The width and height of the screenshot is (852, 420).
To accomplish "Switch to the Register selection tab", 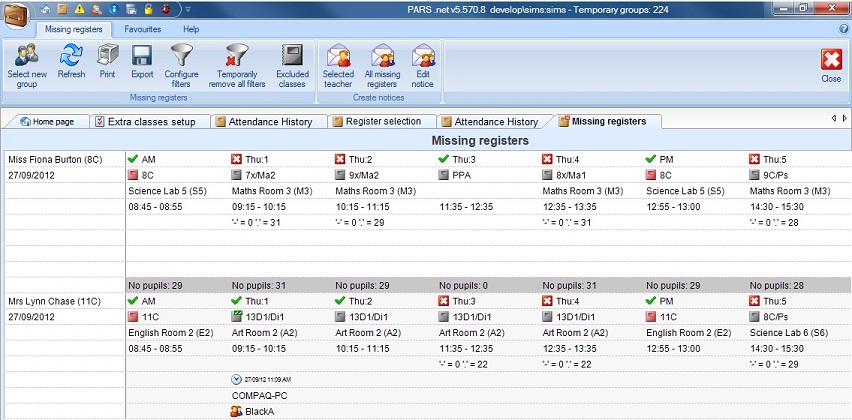I will click(382, 122).
